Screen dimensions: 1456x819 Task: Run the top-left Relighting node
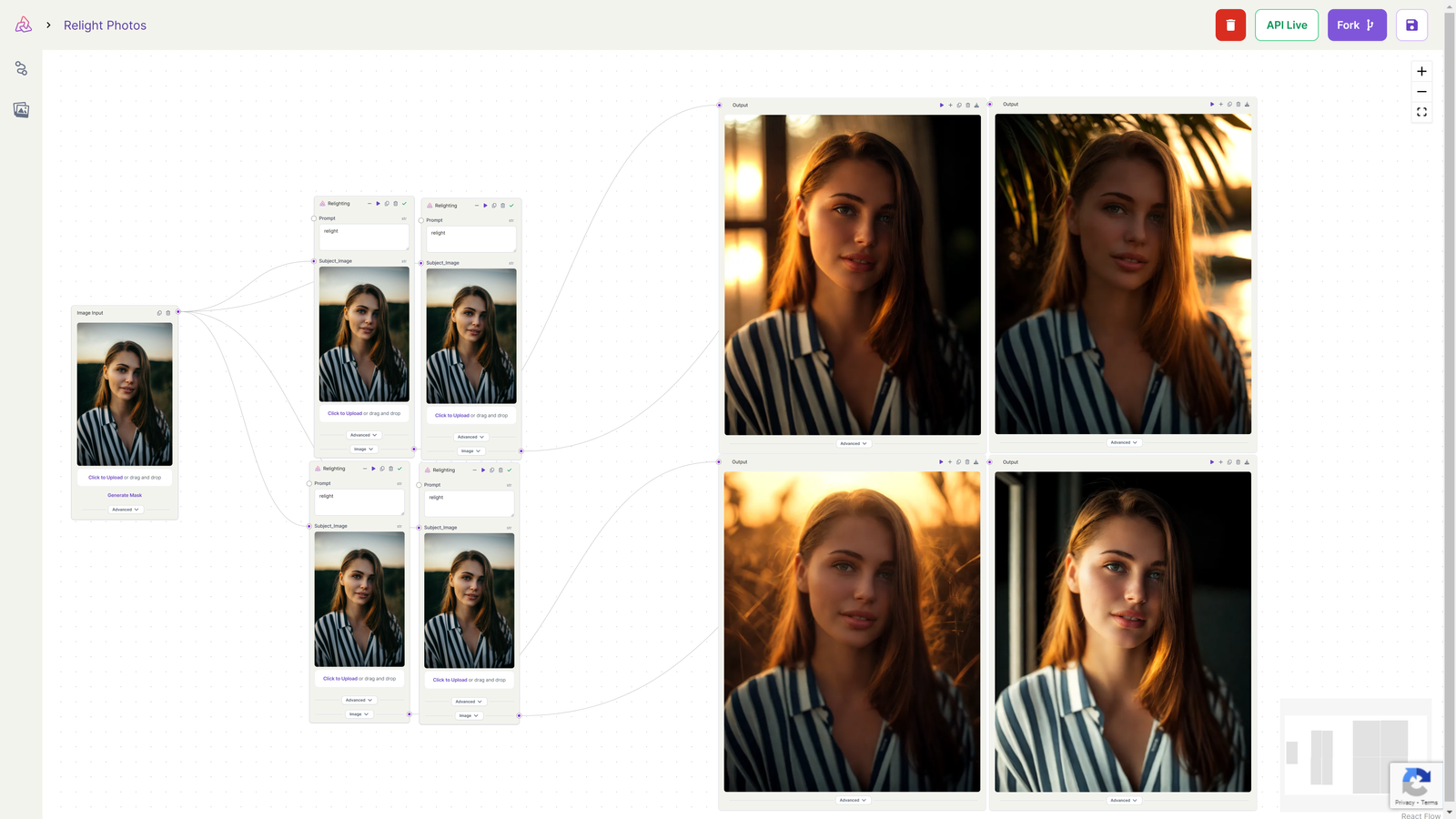(x=378, y=204)
